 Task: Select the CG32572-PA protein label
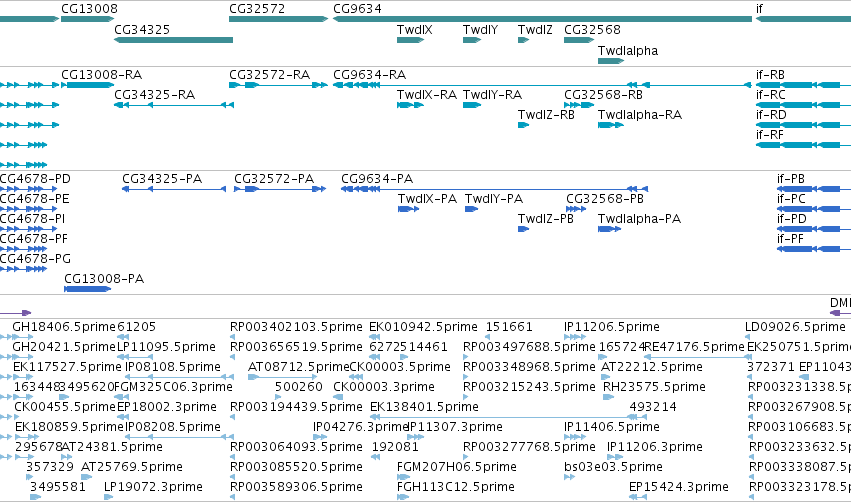[x=274, y=179]
